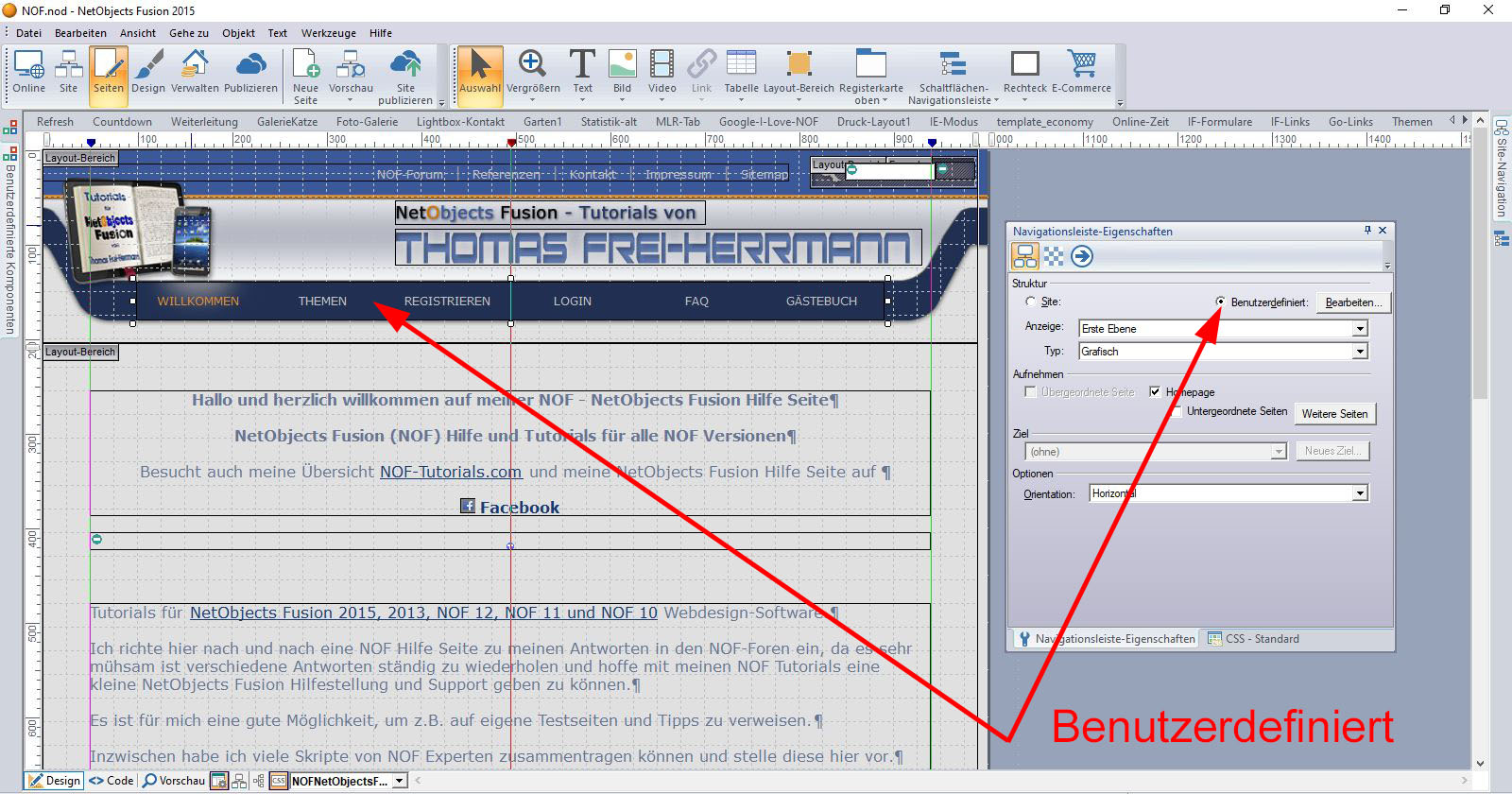Click the Bearbeiten... button
The image size is (1512, 794).
(1353, 302)
